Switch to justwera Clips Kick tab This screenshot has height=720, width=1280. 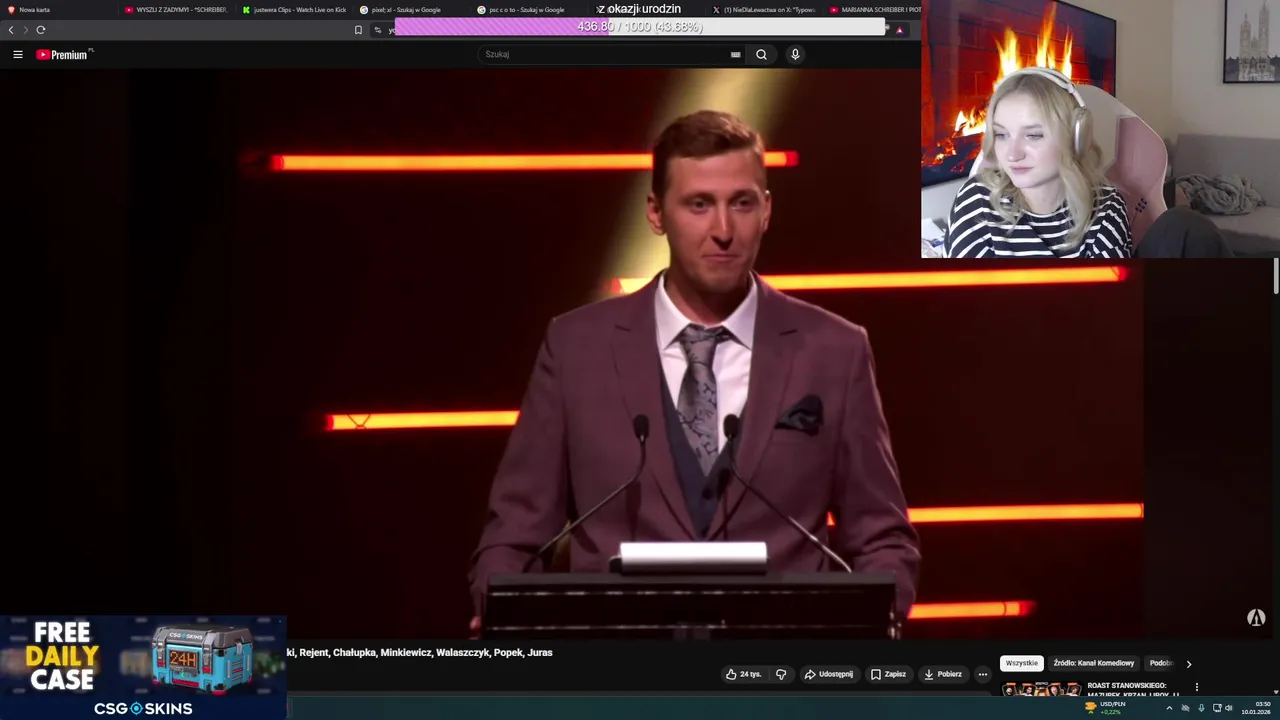293,10
